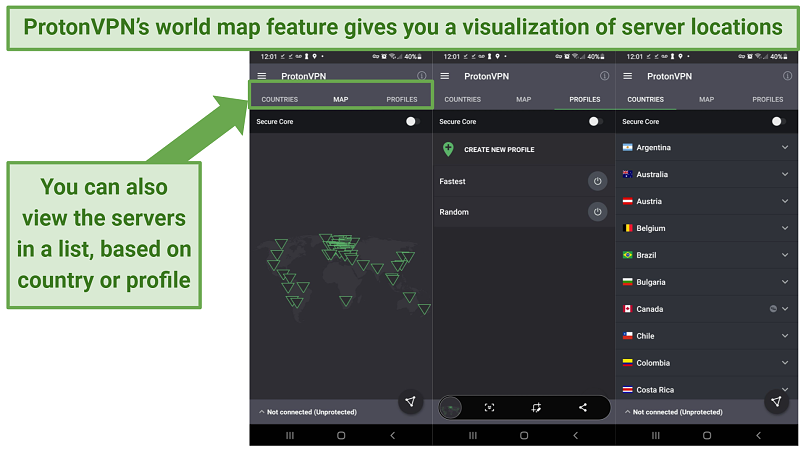Toggle Secure Core on map screen
Image resolution: width=806 pixels, height=453 pixels.
pos(412,121)
